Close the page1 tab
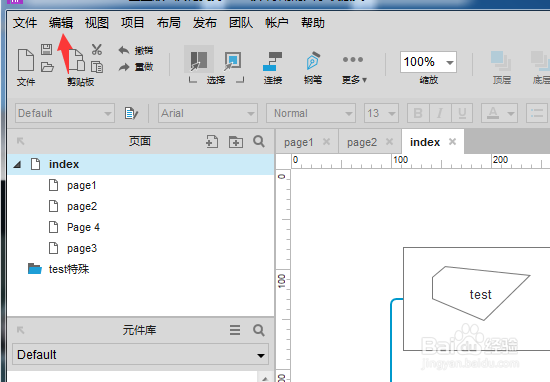 coord(327,142)
